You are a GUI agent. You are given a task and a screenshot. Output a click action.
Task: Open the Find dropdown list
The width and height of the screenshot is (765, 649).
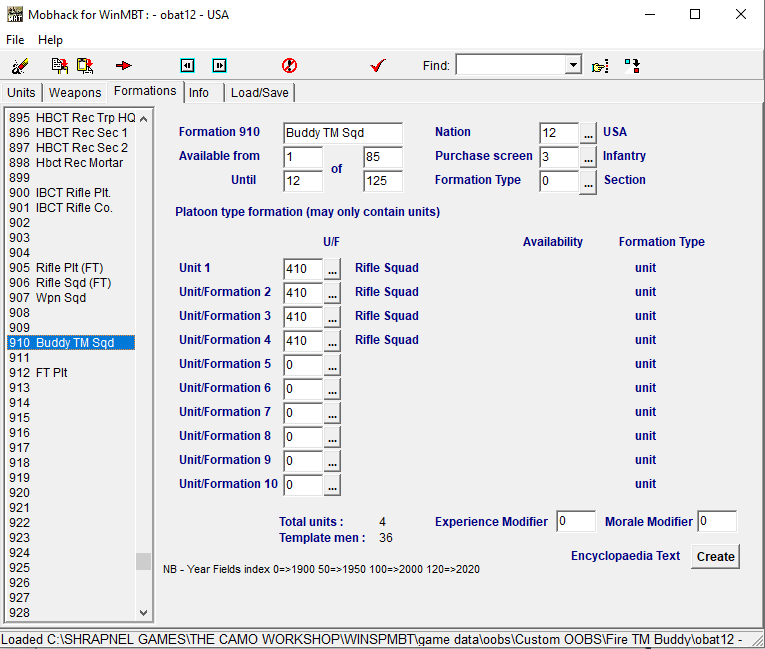coord(573,66)
